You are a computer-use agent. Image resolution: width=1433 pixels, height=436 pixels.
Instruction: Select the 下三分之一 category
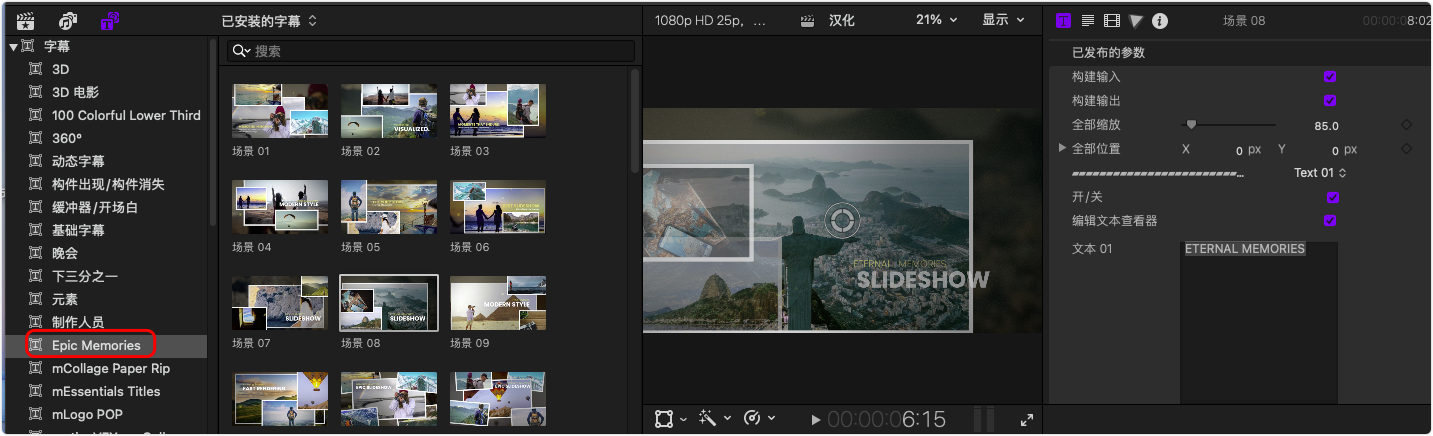coord(85,276)
